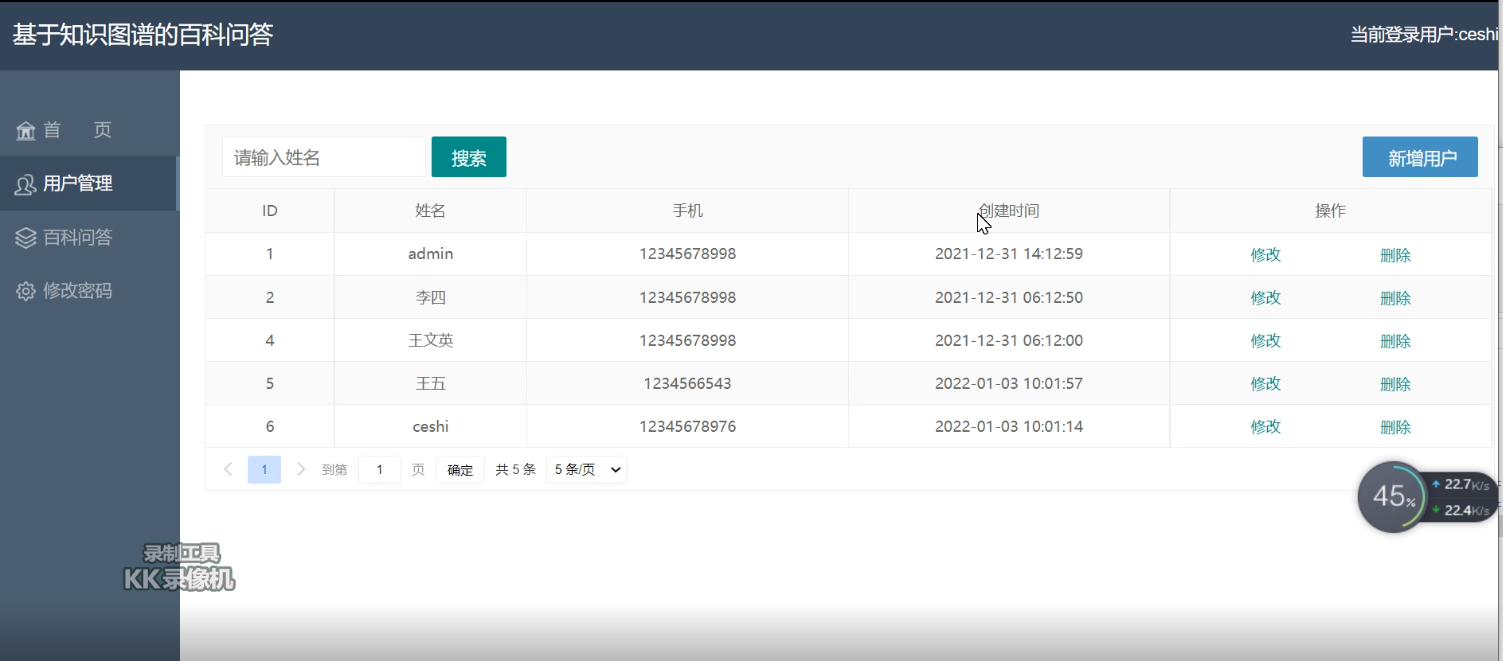Click the 操作 column header
Screen dimensions: 1503x661
click(x=1330, y=211)
